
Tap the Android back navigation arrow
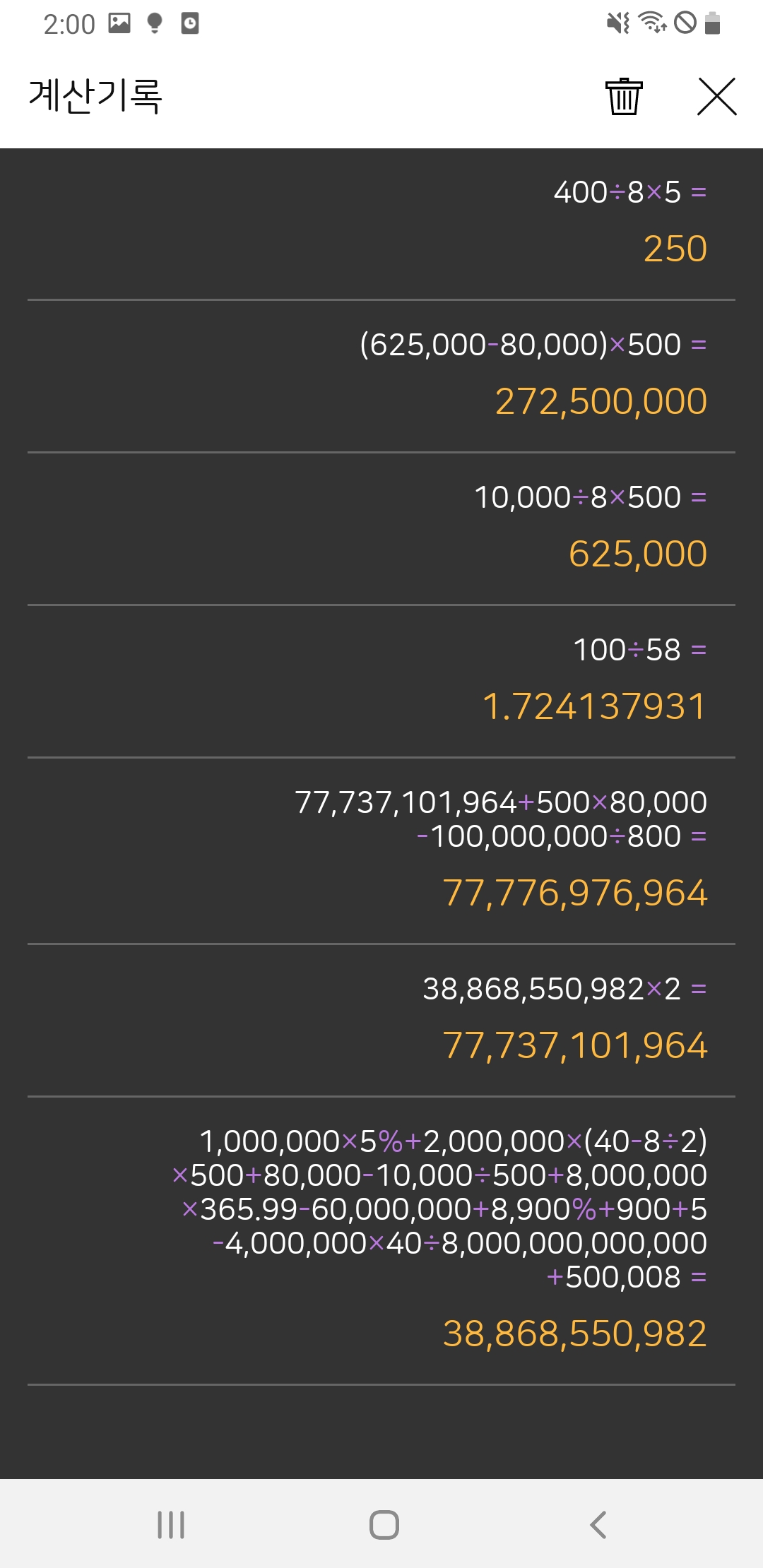click(598, 1524)
